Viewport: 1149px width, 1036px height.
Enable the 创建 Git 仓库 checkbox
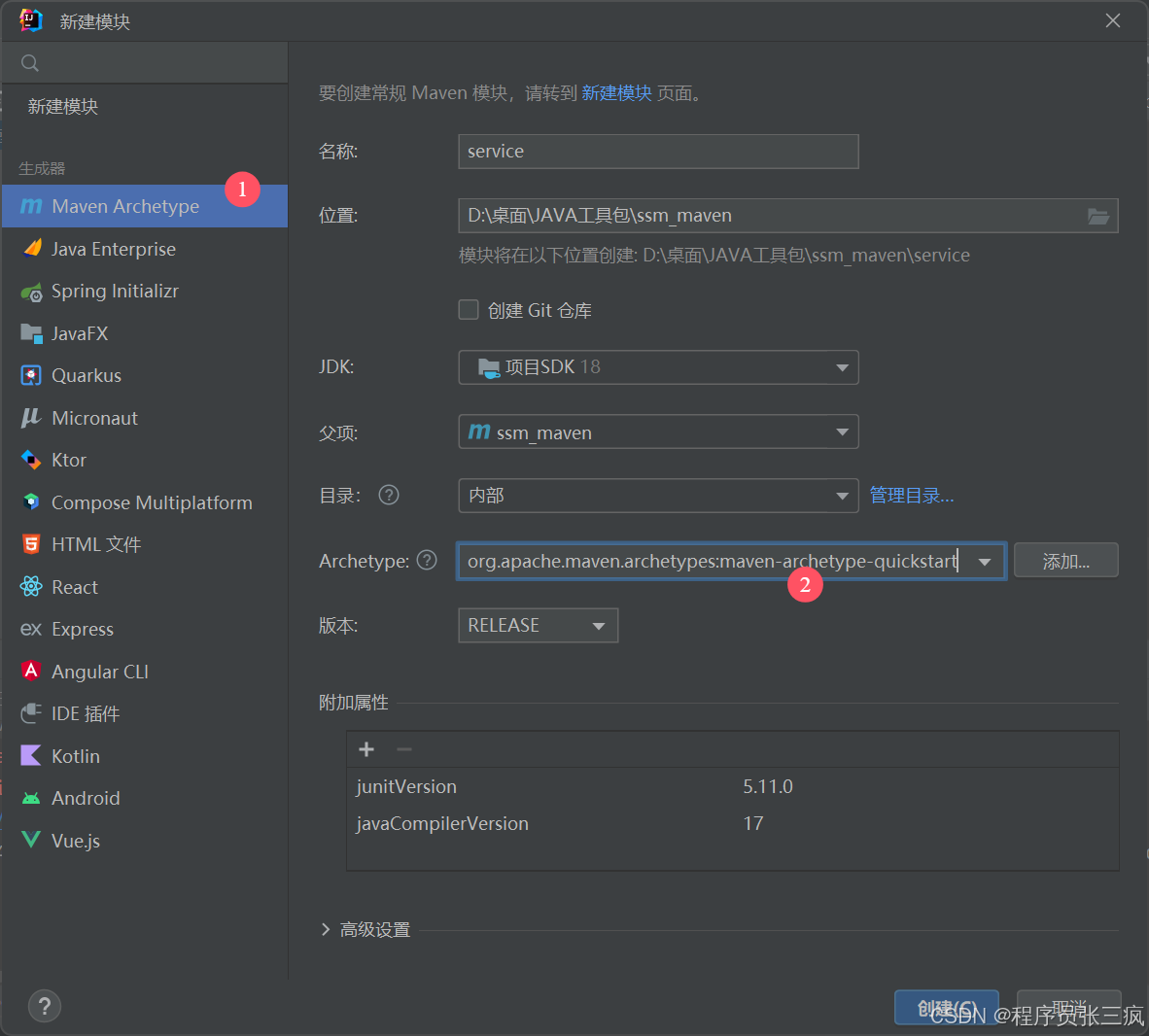[x=469, y=310]
